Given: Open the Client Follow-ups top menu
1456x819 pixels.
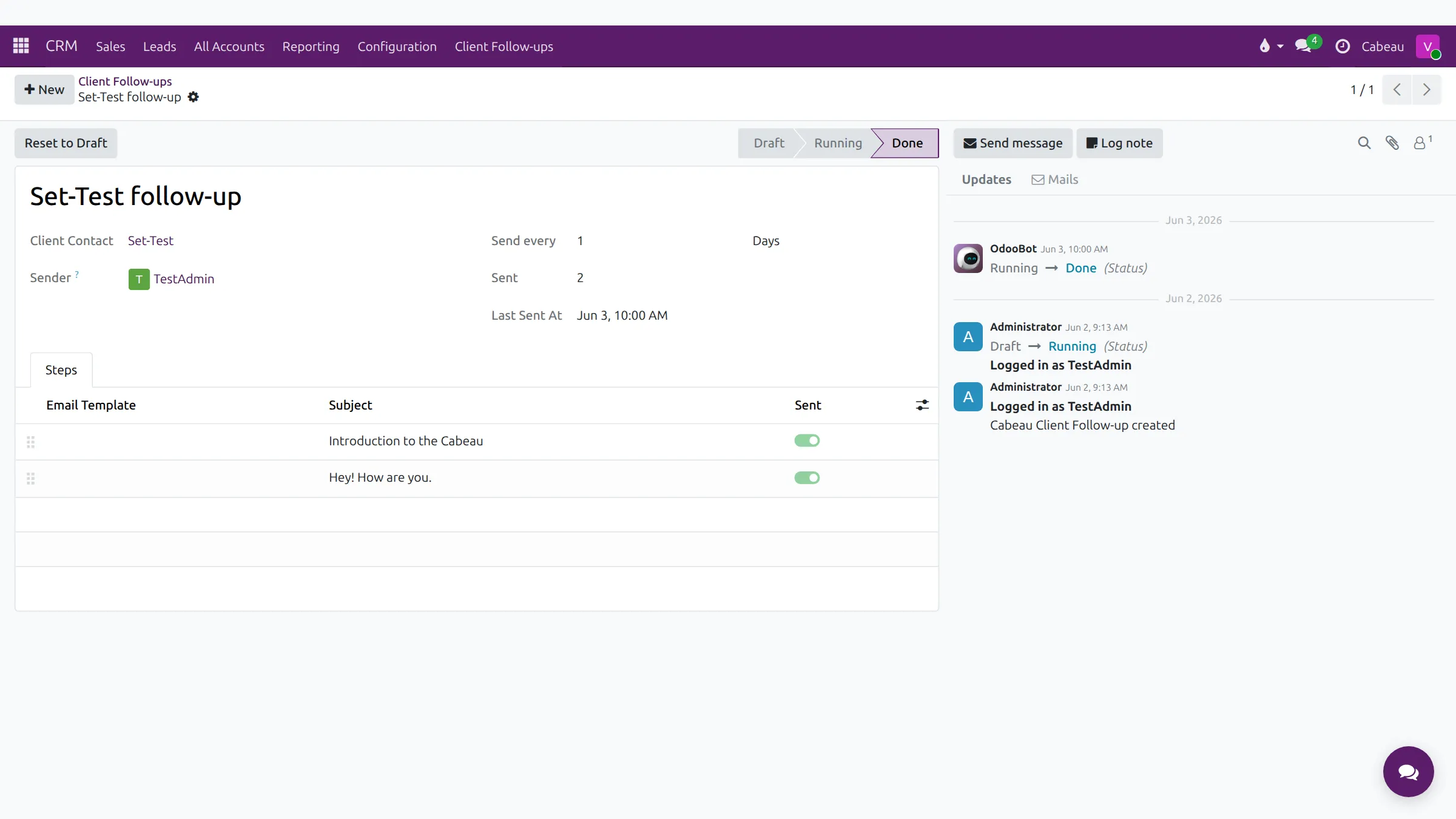Looking at the screenshot, I should click(x=504, y=46).
